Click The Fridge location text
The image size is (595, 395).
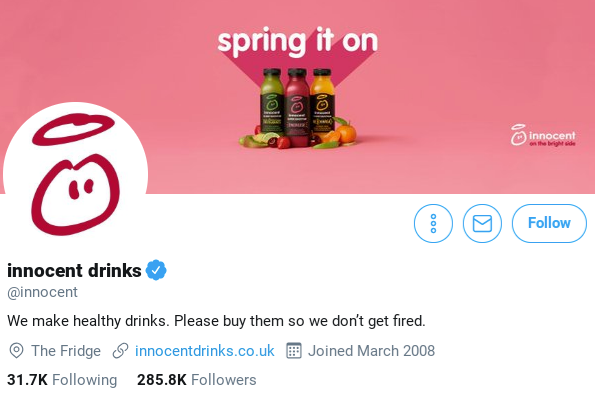[x=66, y=351]
